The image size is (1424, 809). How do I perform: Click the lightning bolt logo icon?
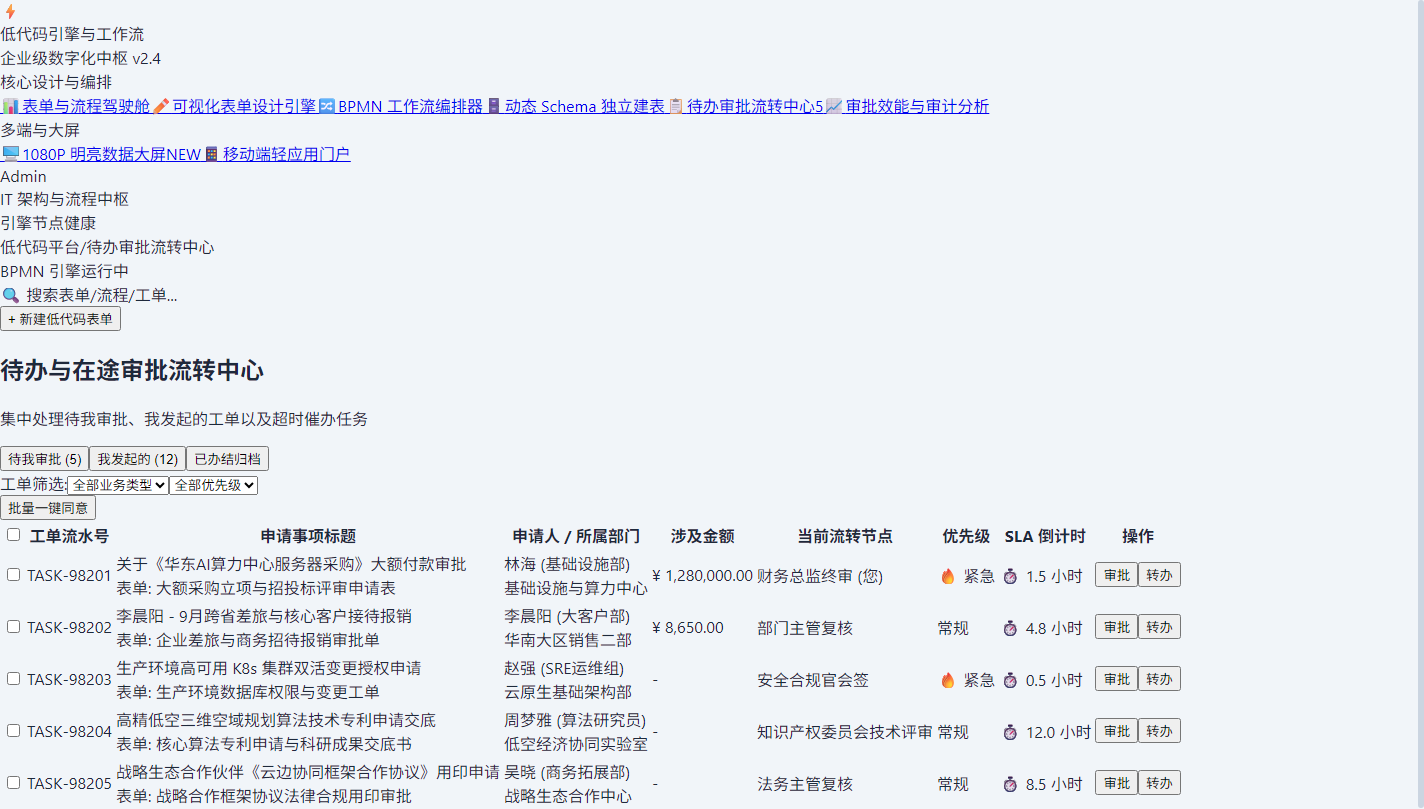click(10, 11)
